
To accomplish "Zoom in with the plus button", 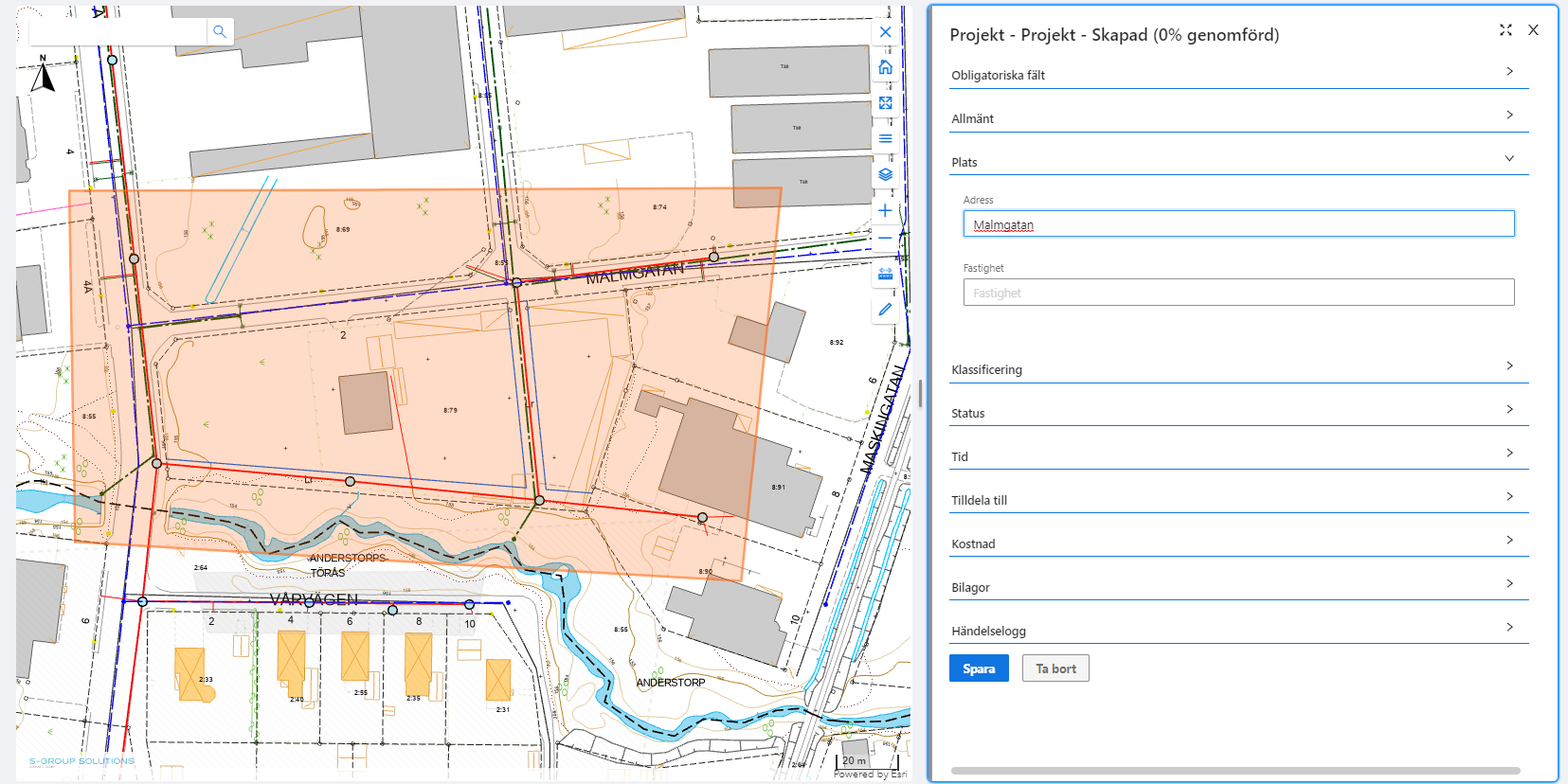I will (x=885, y=210).
